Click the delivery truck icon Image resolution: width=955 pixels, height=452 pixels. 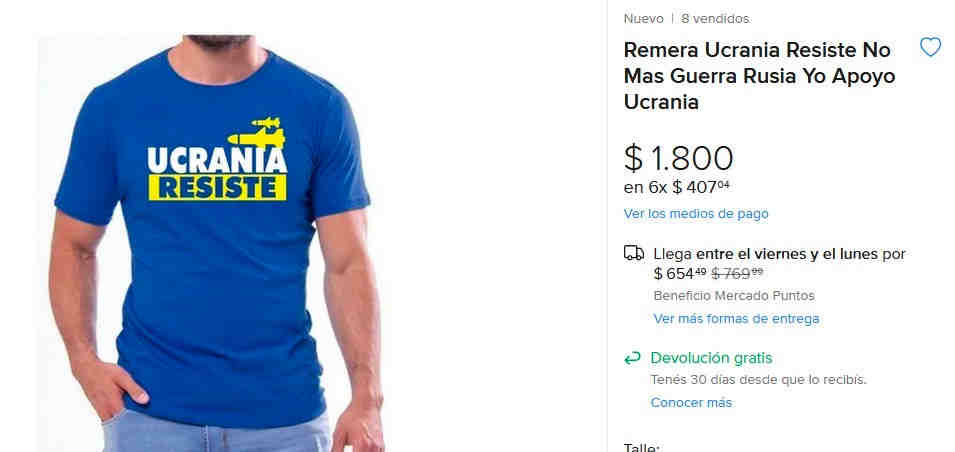point(633,253)
